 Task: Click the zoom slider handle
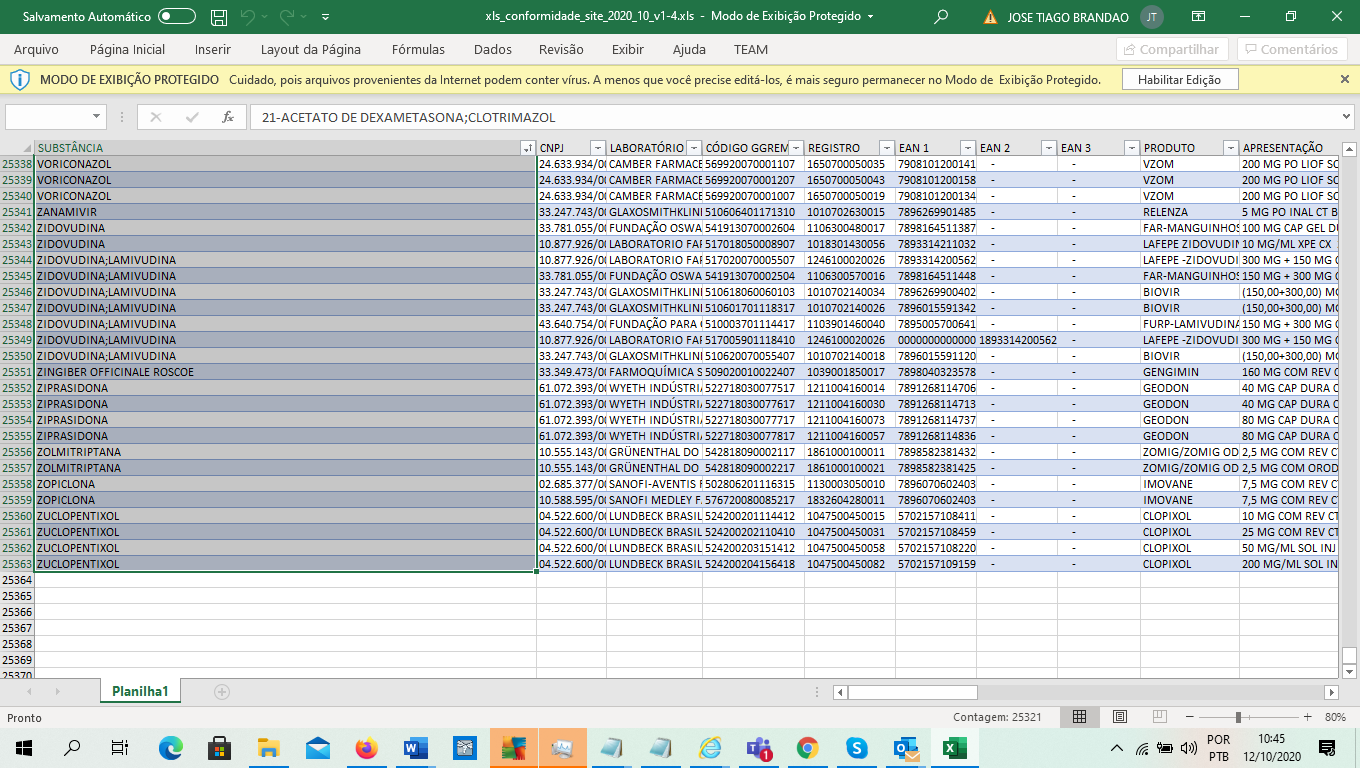(1238, 717)
